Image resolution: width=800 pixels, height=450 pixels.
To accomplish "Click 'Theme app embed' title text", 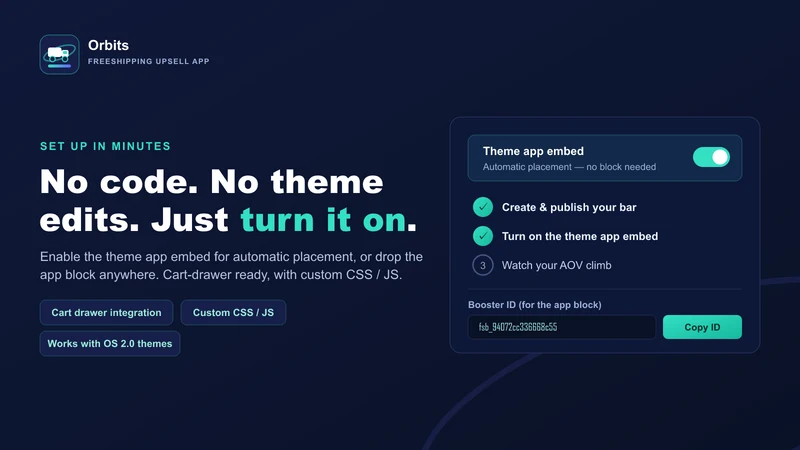I will 533,151.
